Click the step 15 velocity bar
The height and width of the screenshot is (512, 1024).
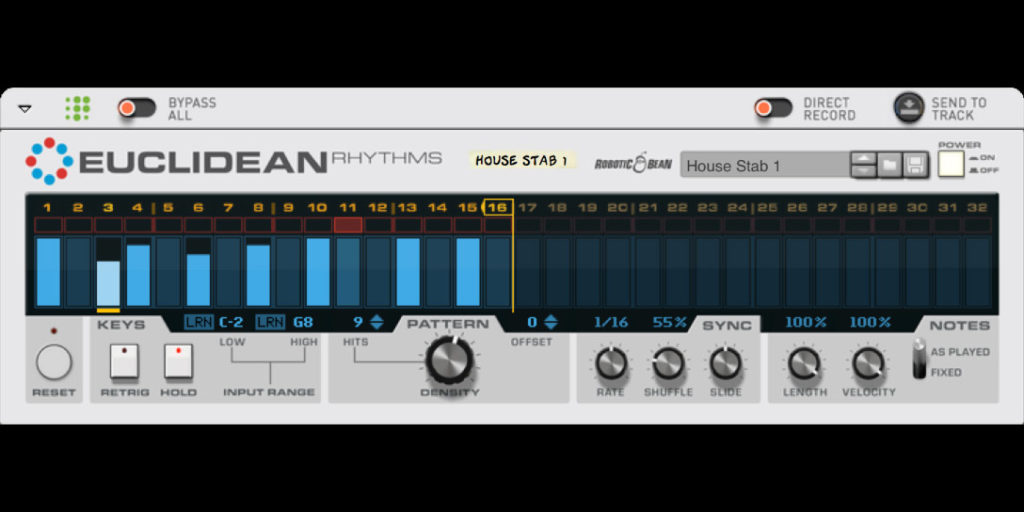(468, 272)
